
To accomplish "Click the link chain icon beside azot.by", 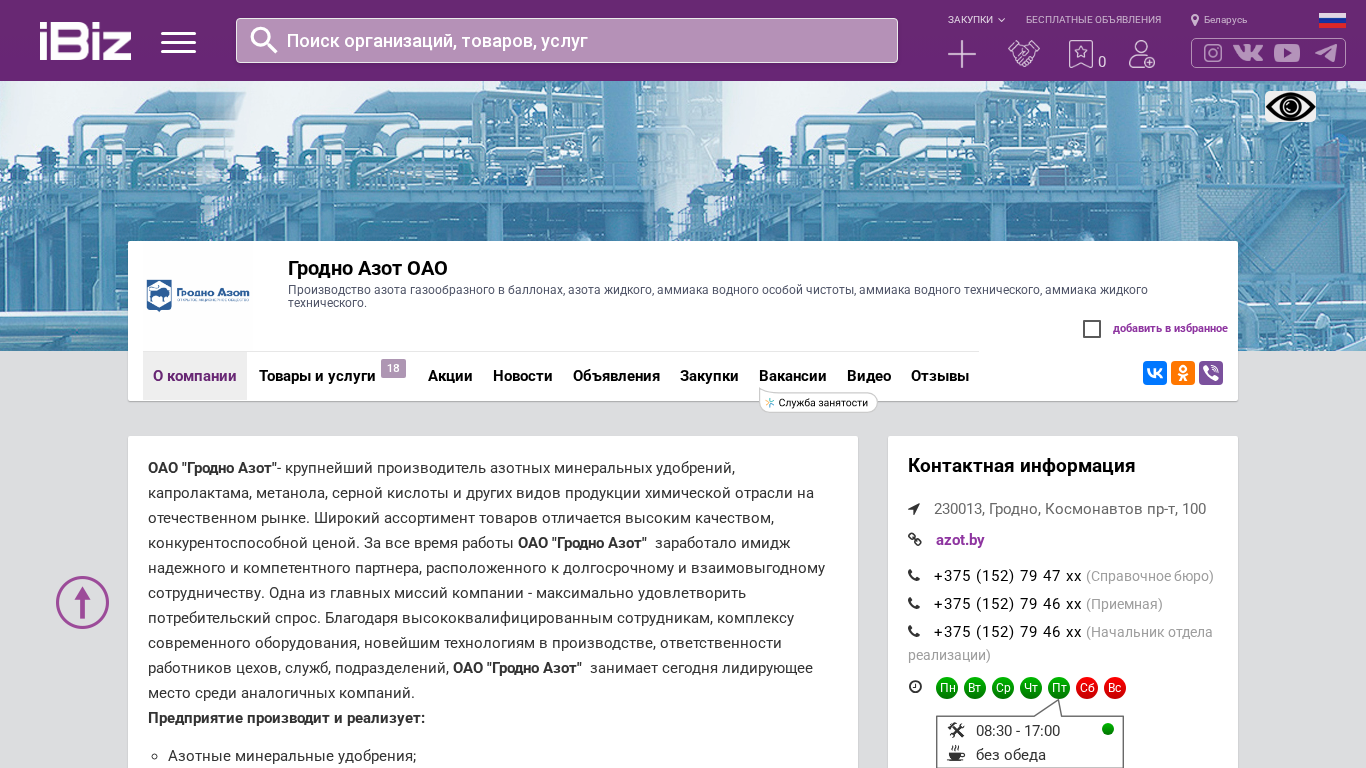I will pos(915,540).
